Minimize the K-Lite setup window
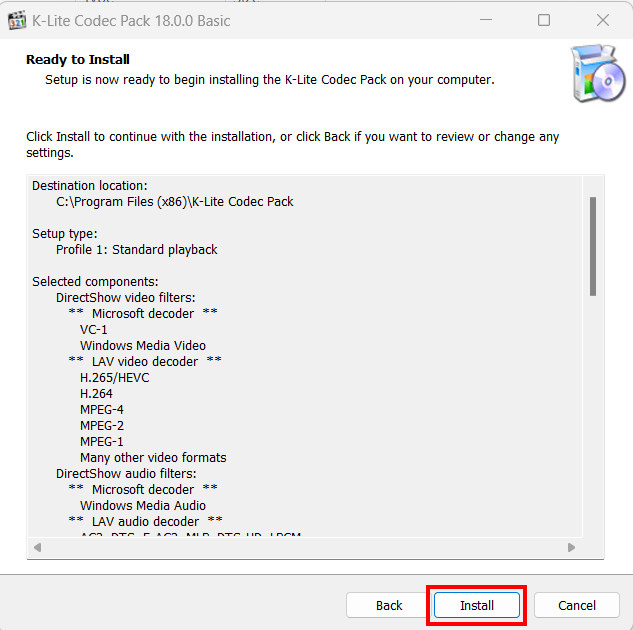 pyautogui.click(x=486, y=20)
